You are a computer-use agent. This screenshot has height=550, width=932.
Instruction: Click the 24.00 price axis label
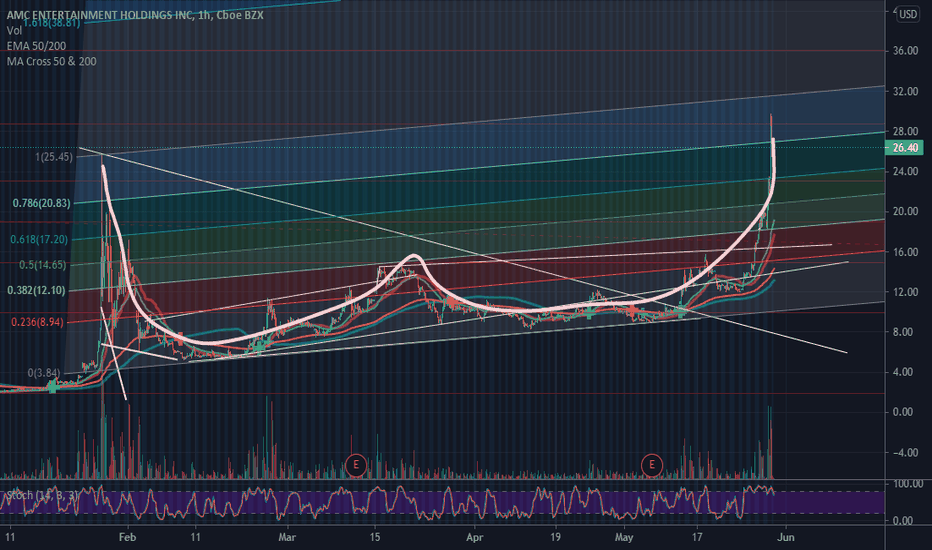coord(905,171)
